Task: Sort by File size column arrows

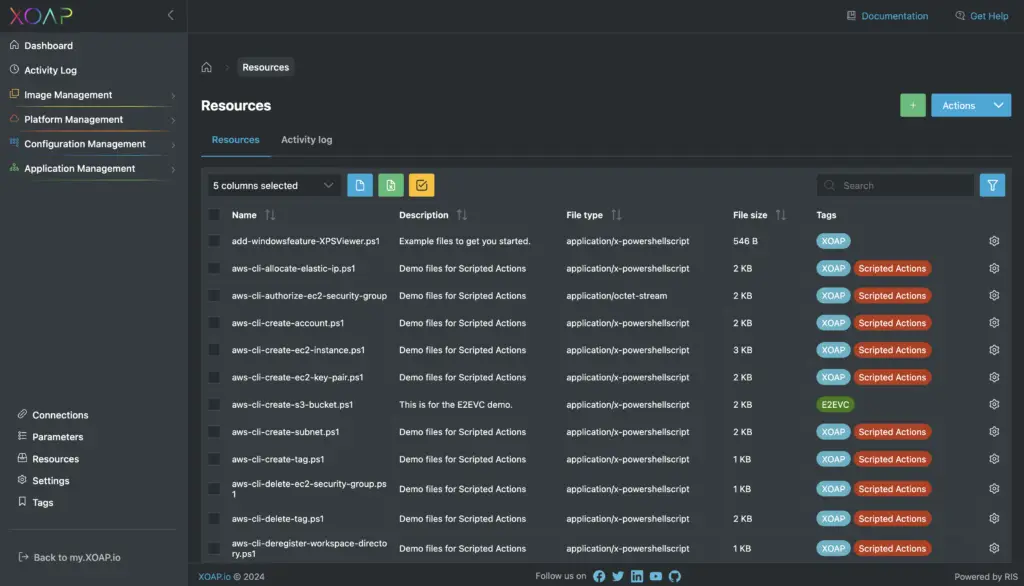Action: [x=780, y=215]
